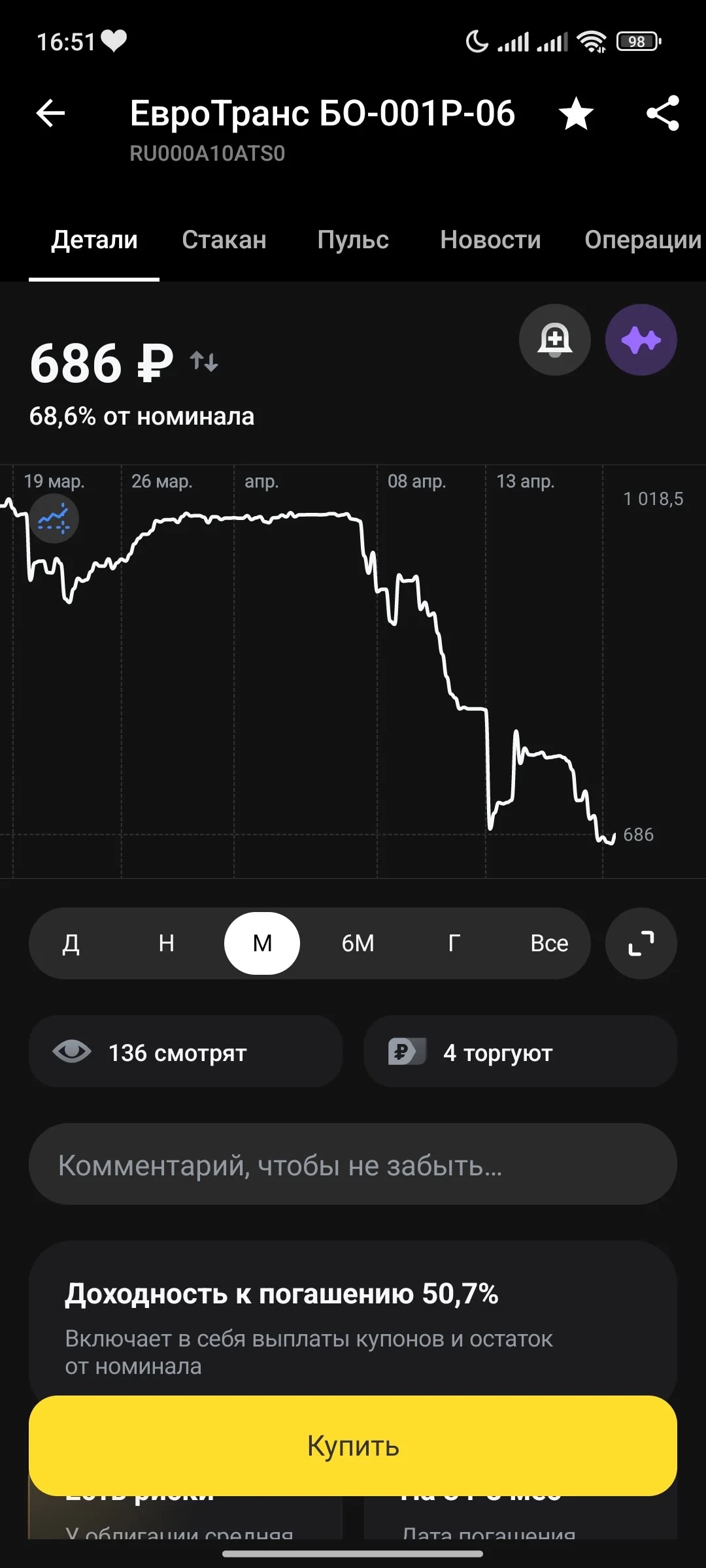Open the chart analytics icon near 19 мар.
The image size is (706, 1568).
click(x=54, y=519)
